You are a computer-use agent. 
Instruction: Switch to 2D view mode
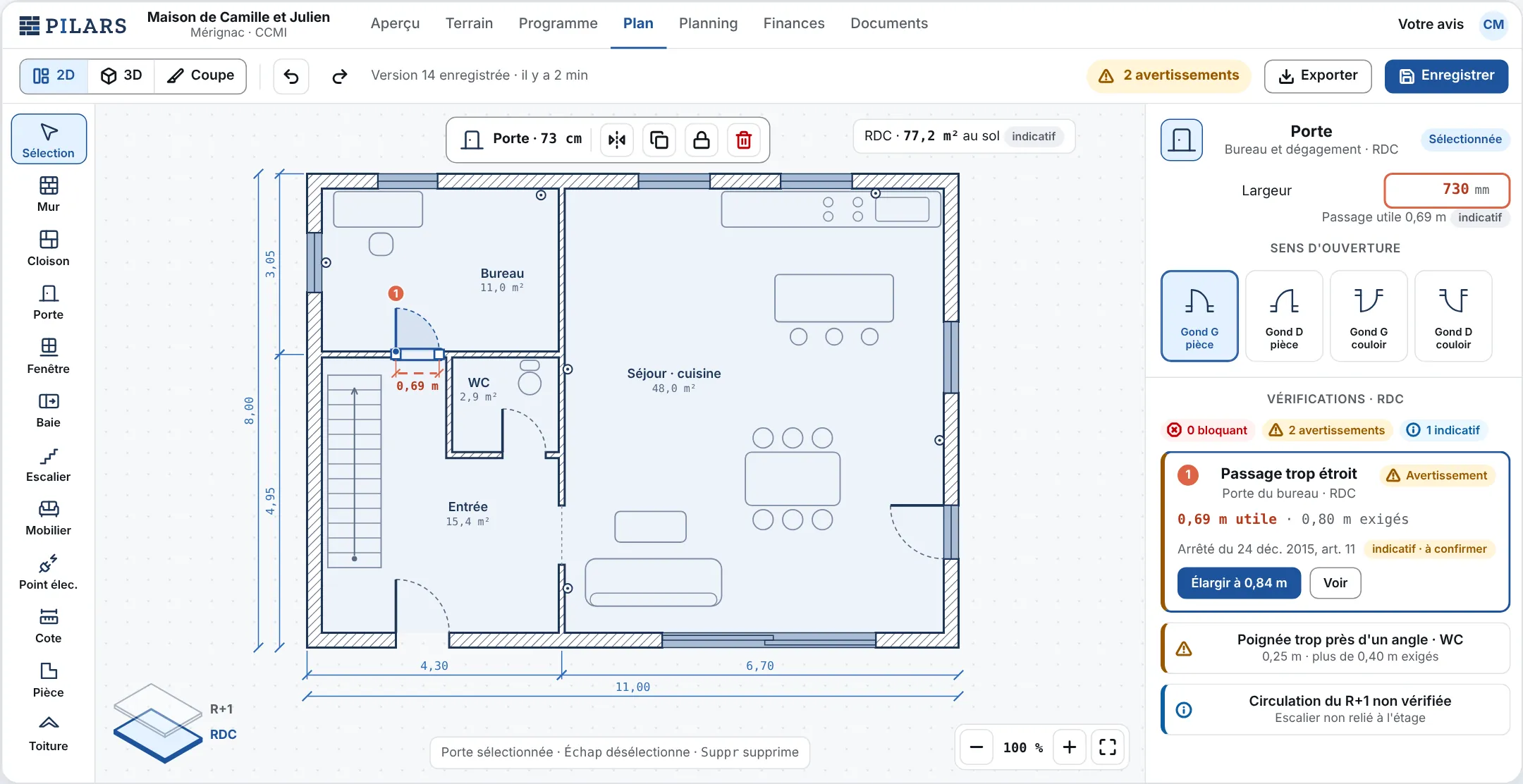pos(54,76)
